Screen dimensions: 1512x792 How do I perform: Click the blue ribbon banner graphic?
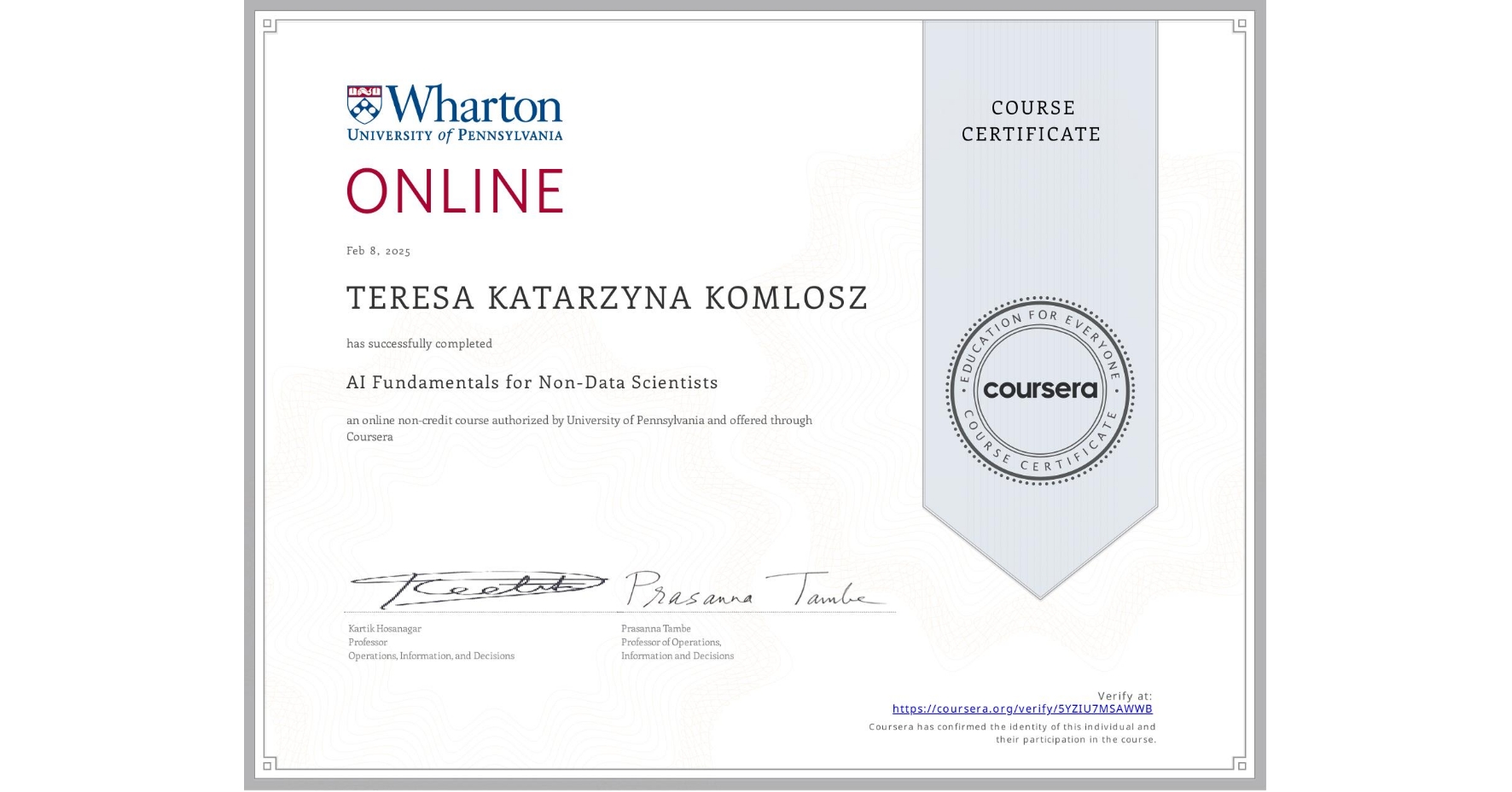[1039, 256]
